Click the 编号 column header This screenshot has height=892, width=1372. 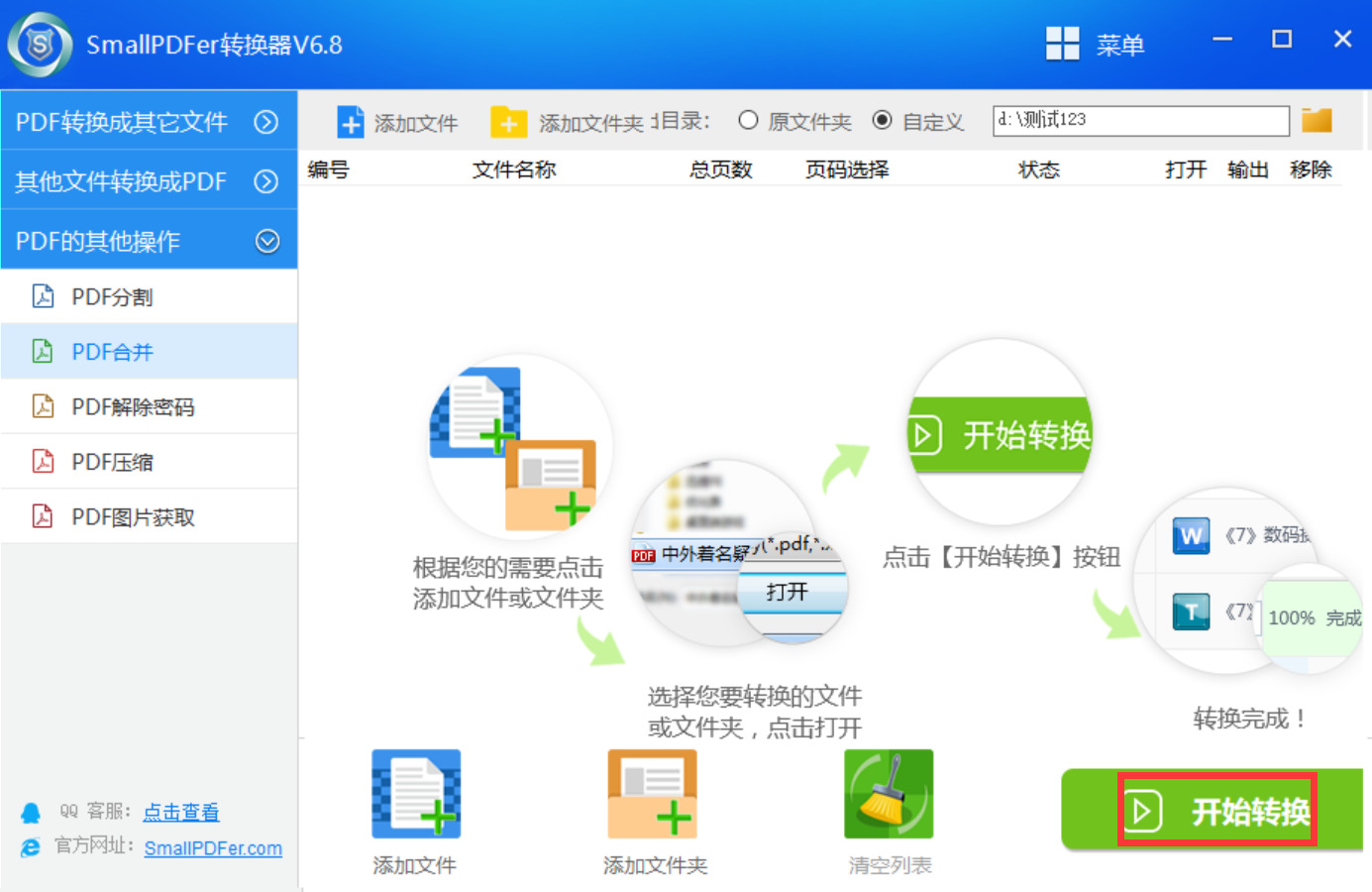point(329,169)
